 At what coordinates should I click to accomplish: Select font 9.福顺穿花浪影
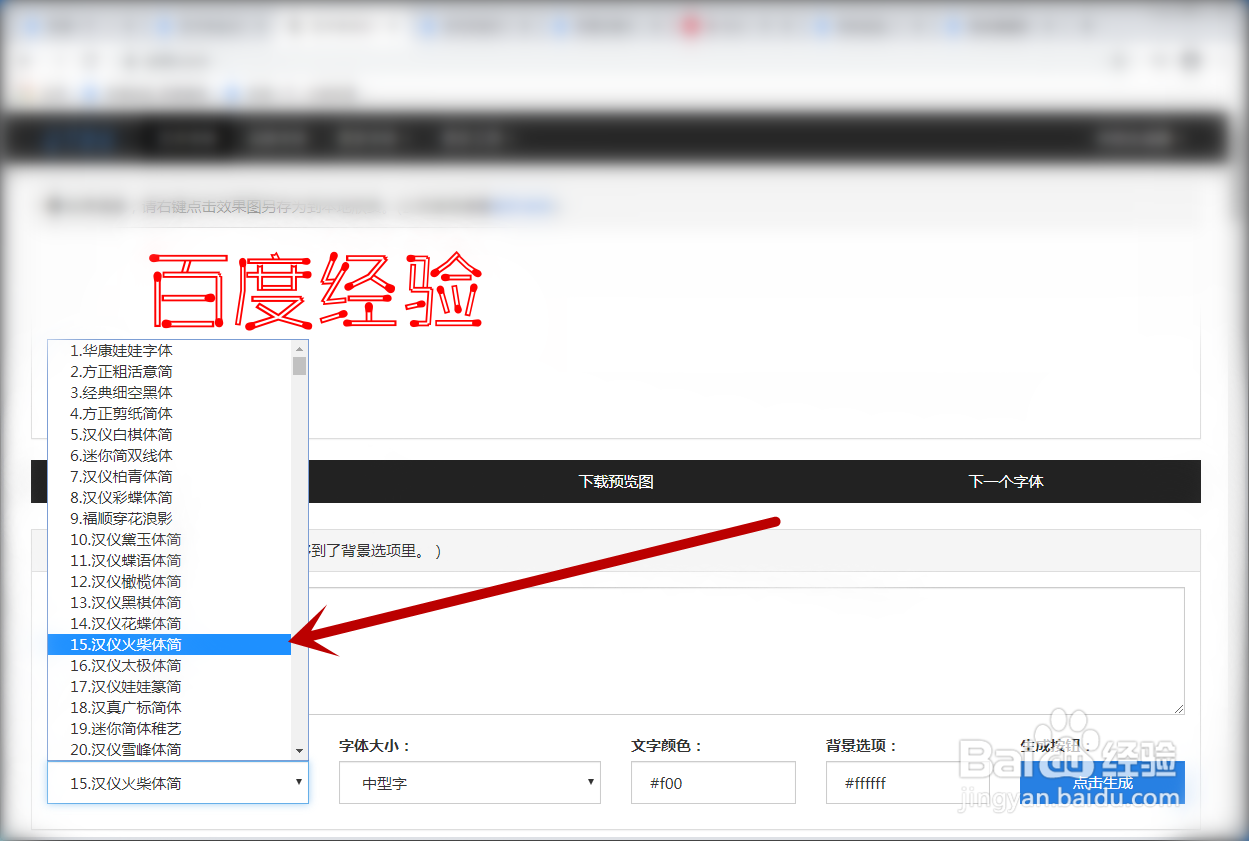point(169,519)
